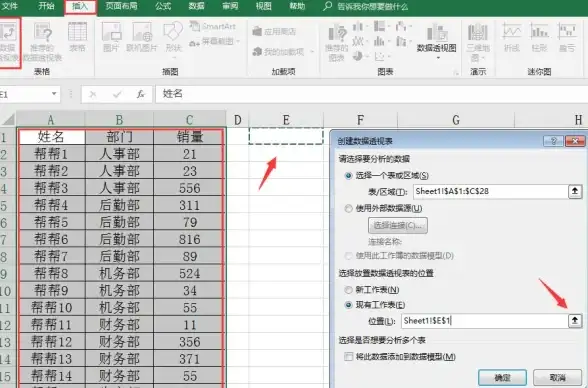
Task: Select the 选择一个表或区域 radio option
Action: pyautogui.click(x=348, y=175)
